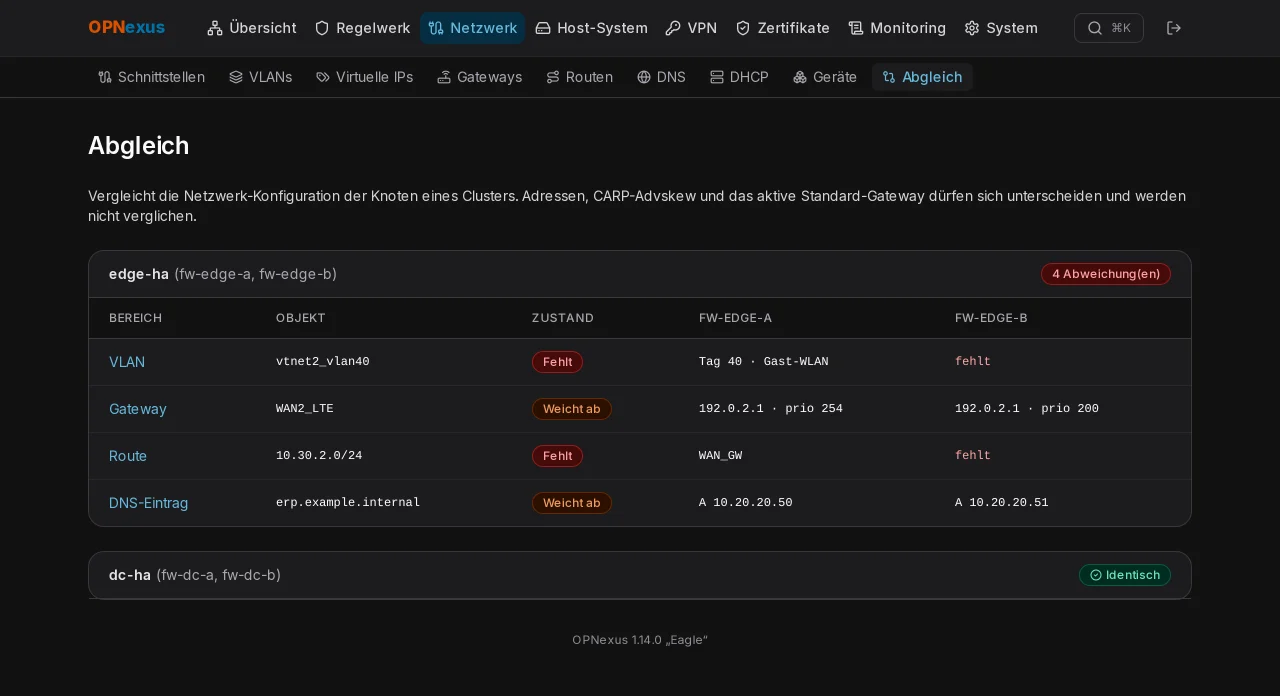Image resolution: width=1280 pixels, height=696 pixels.
Task: Open the DNS tab
Action: [x=661, y=77]
